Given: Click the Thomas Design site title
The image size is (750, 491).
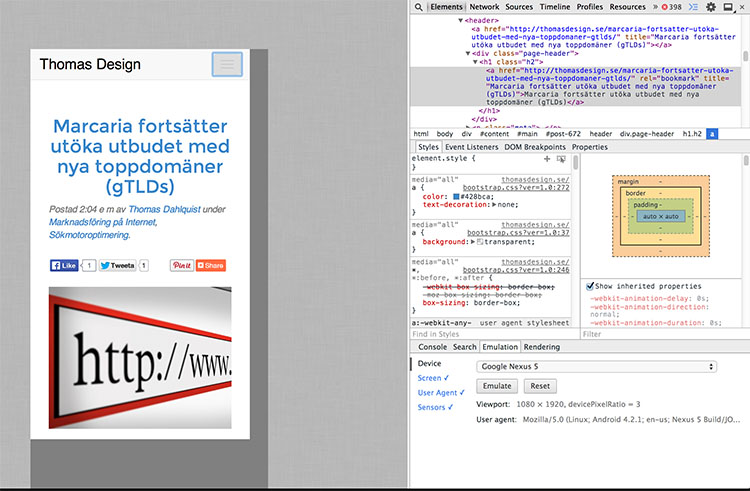Looking at the screenshot, I should 90,64.
